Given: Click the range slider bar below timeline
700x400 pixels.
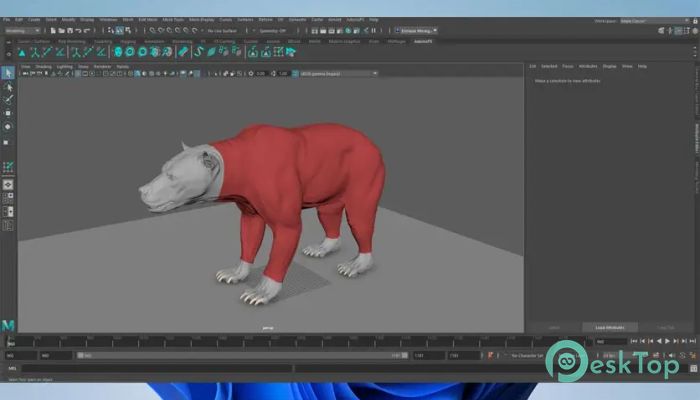Looking at the screenshot, I should [x=242, y=355].
